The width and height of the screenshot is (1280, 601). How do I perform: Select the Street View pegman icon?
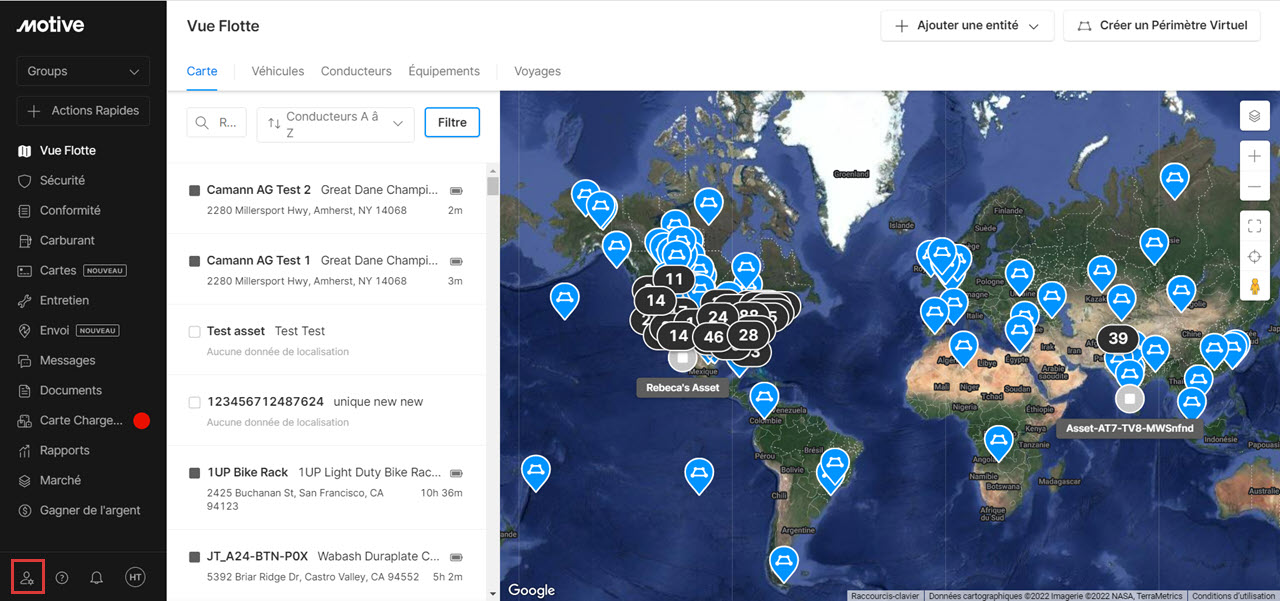coord(1255,287)
